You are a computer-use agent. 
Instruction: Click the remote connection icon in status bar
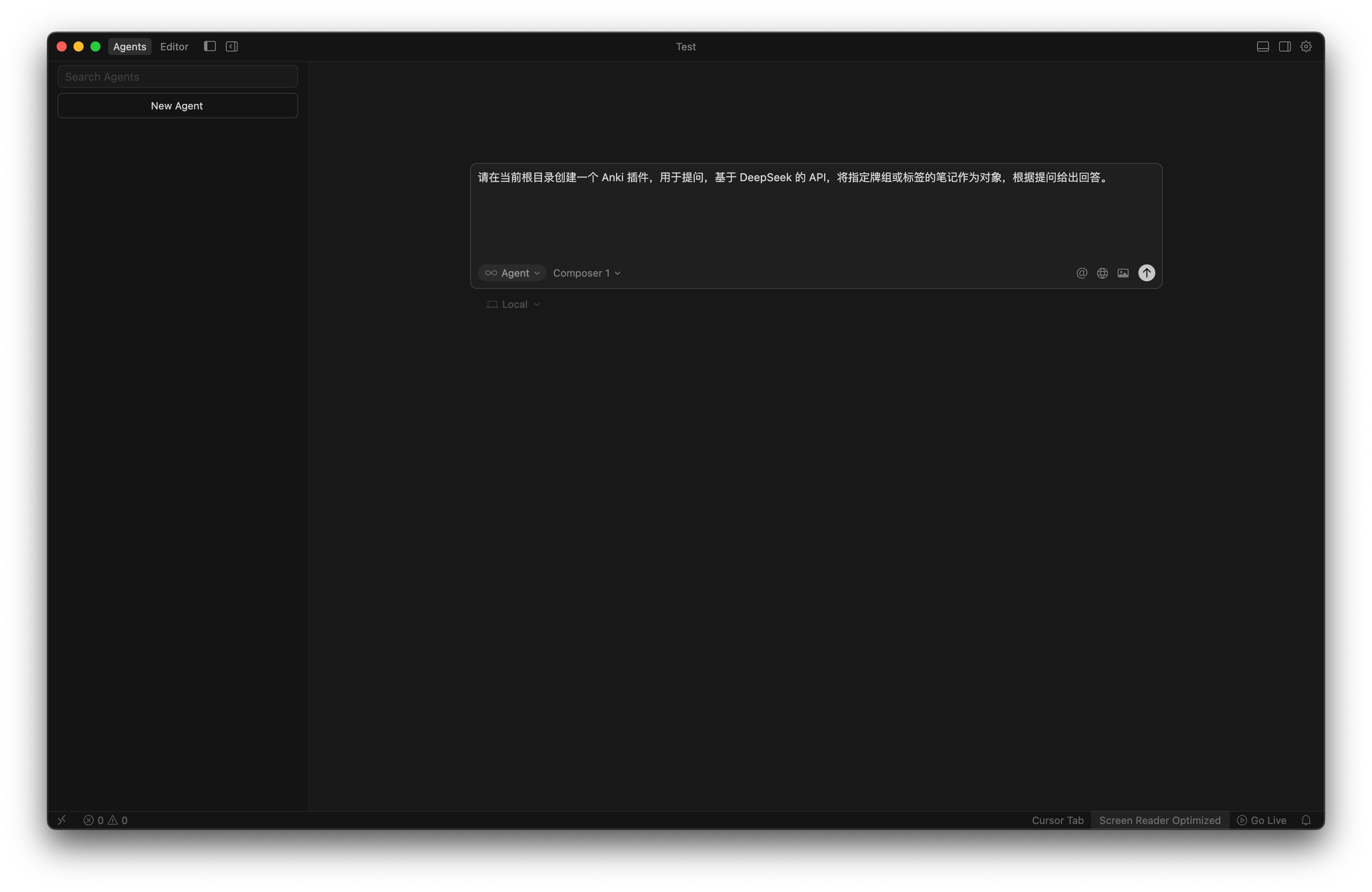point(62,820)
